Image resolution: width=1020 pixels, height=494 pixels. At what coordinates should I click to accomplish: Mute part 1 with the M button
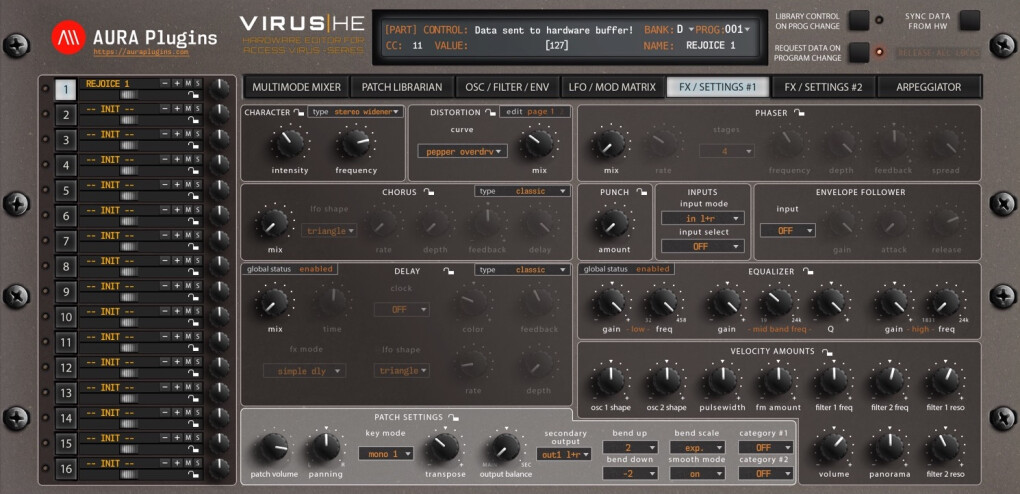pyautogui.click(x=187, y=84)
